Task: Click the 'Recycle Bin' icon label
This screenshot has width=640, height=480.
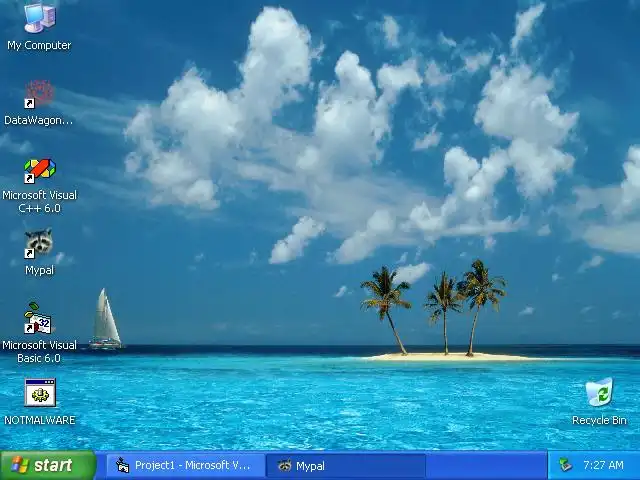Action: [x=599, y=420]
